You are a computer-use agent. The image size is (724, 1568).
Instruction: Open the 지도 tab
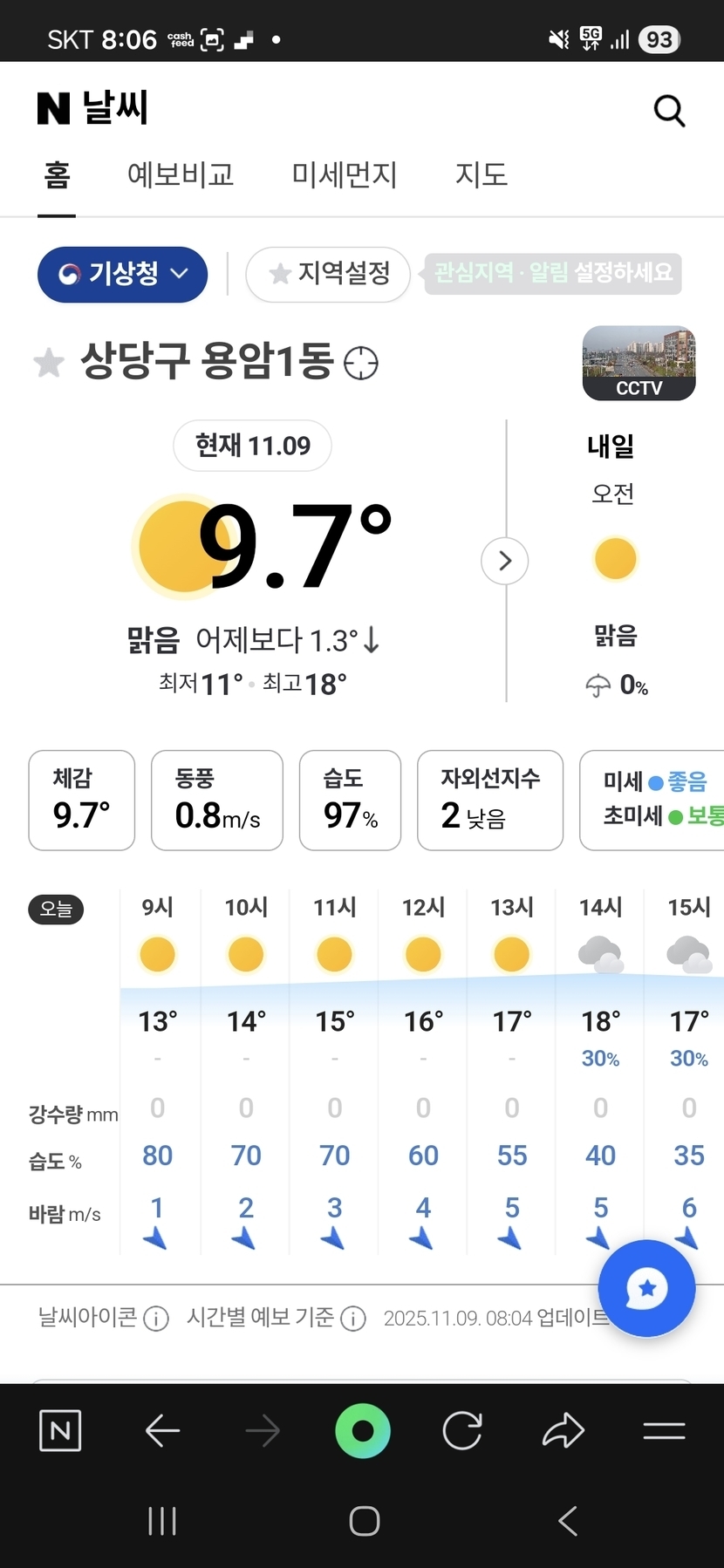click(481, 175)
